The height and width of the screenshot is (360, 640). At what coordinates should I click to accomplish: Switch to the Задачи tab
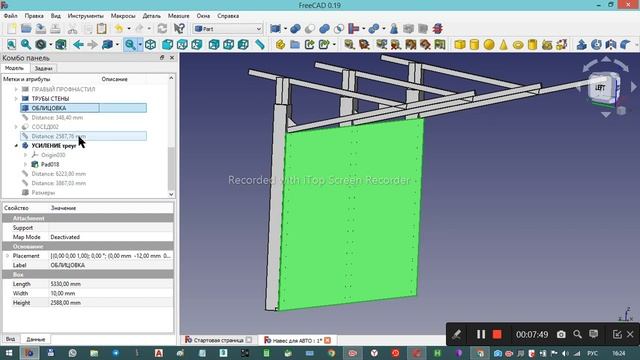pyautogui.click(x=43, y=69)
